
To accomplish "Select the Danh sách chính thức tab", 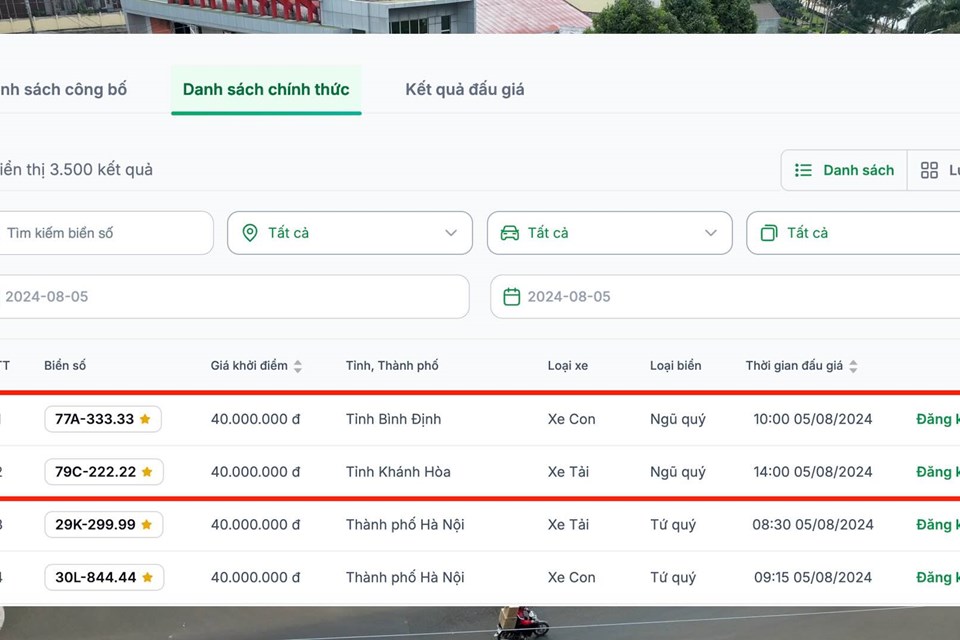I will pyautogui.click(x=266, y=90).
